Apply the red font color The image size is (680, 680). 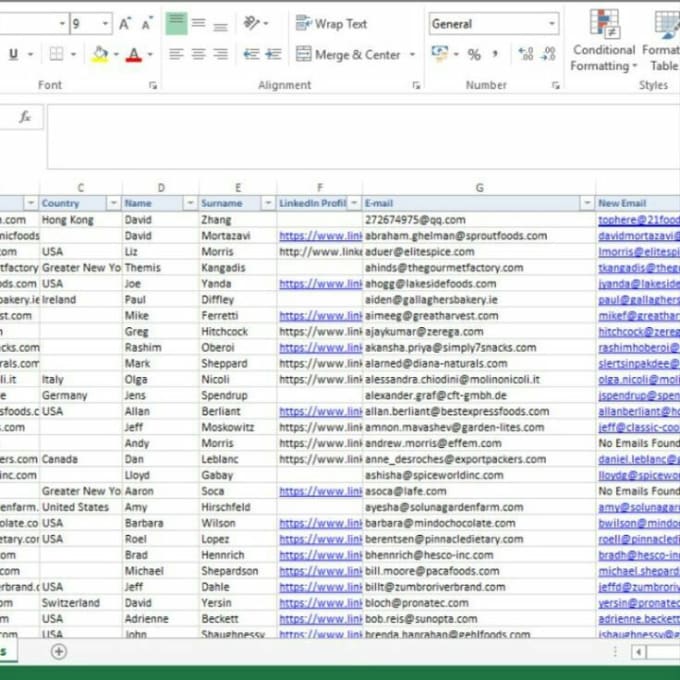(134, 54)
